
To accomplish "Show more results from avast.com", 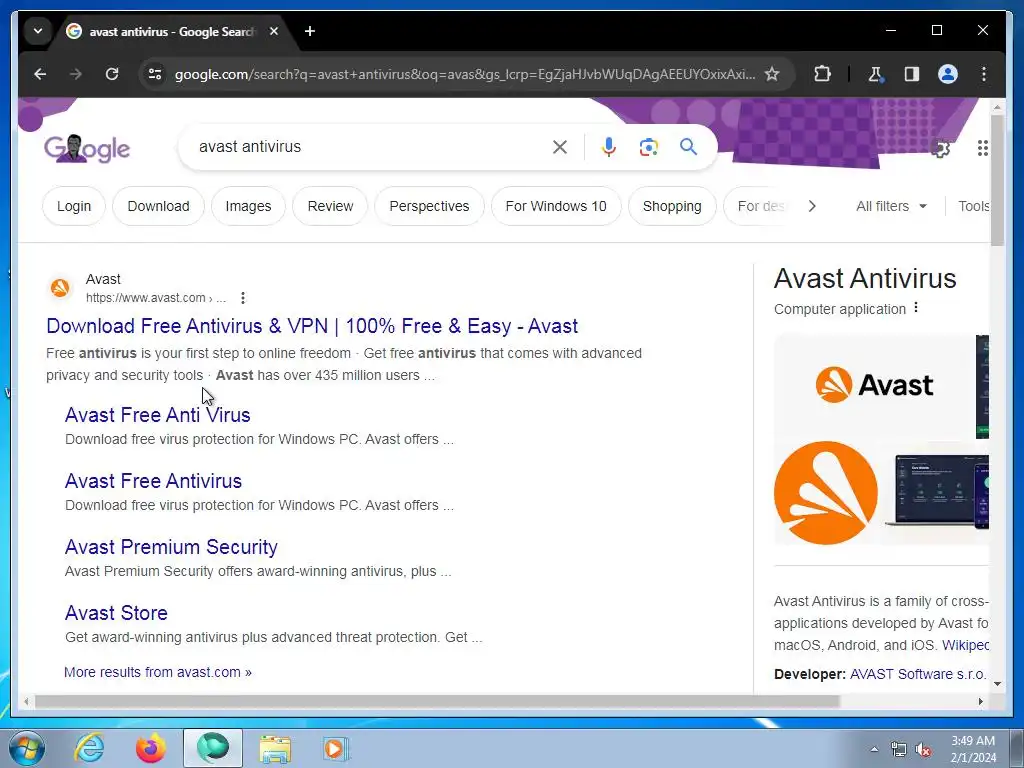I will [157, 672].
